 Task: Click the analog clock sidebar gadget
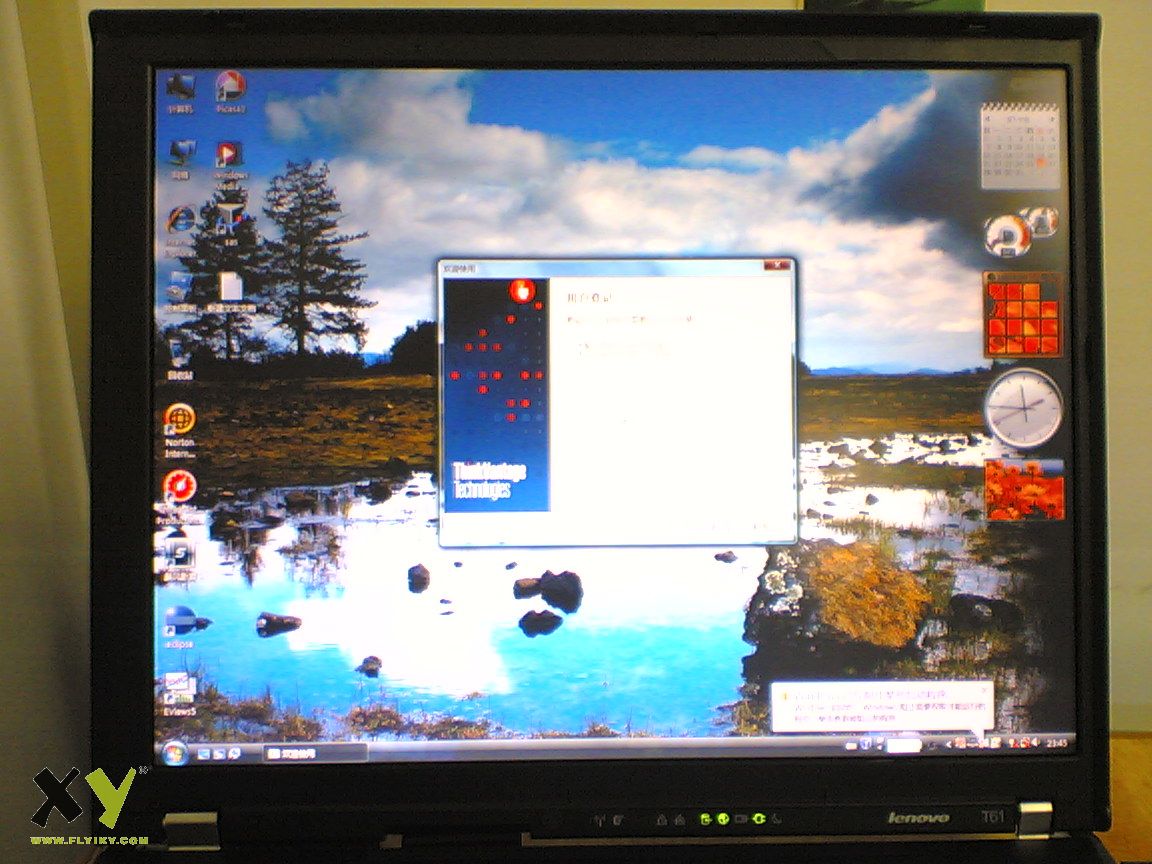click(1023, 408)
